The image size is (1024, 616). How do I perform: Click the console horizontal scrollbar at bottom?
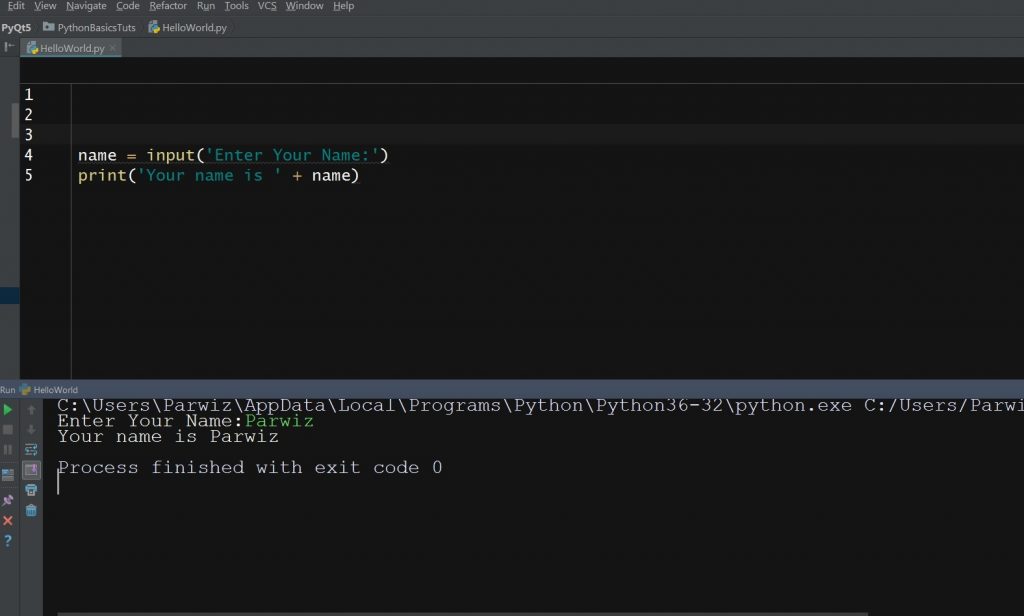tap(462, 613)
